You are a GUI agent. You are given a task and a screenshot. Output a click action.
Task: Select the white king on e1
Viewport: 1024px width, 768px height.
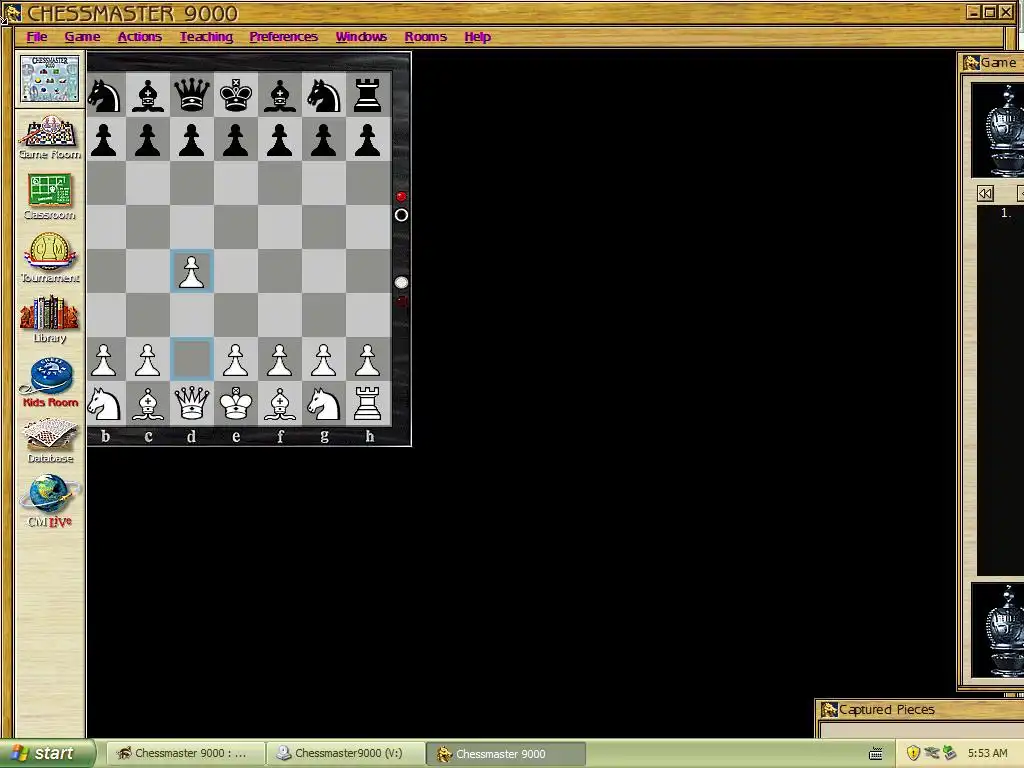tap(236, 403)
